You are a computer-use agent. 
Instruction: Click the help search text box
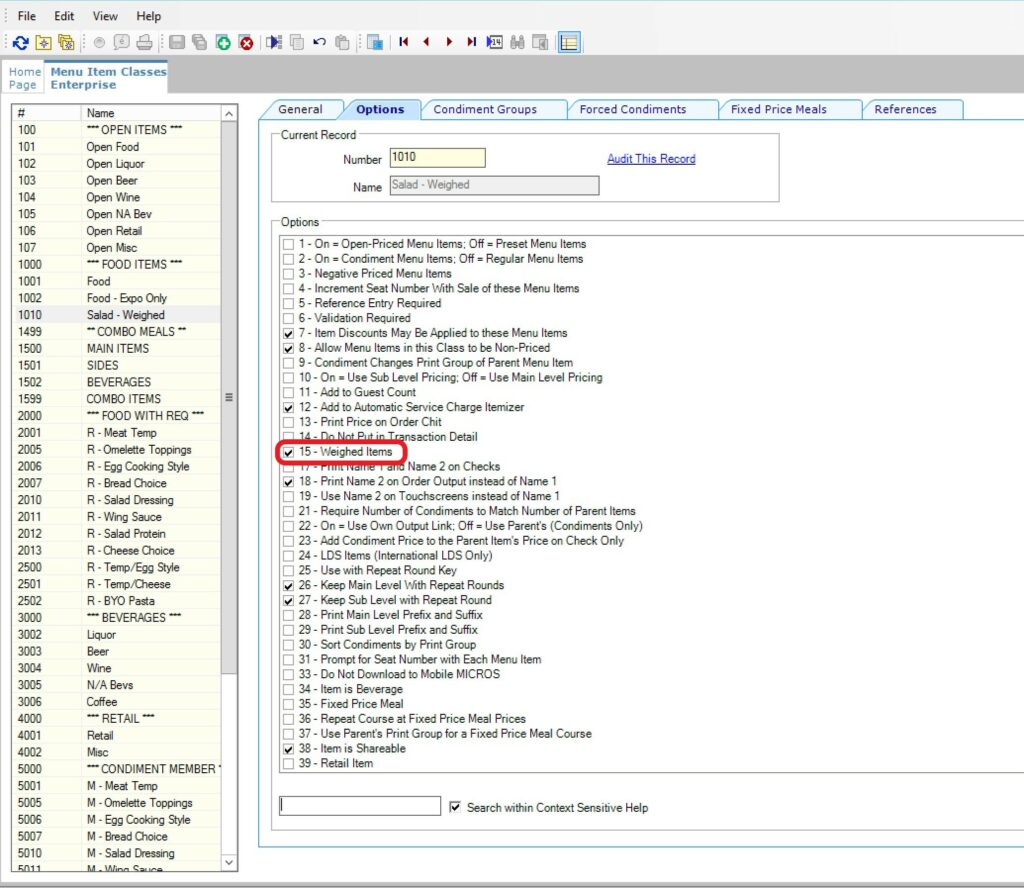pos(360,806)
